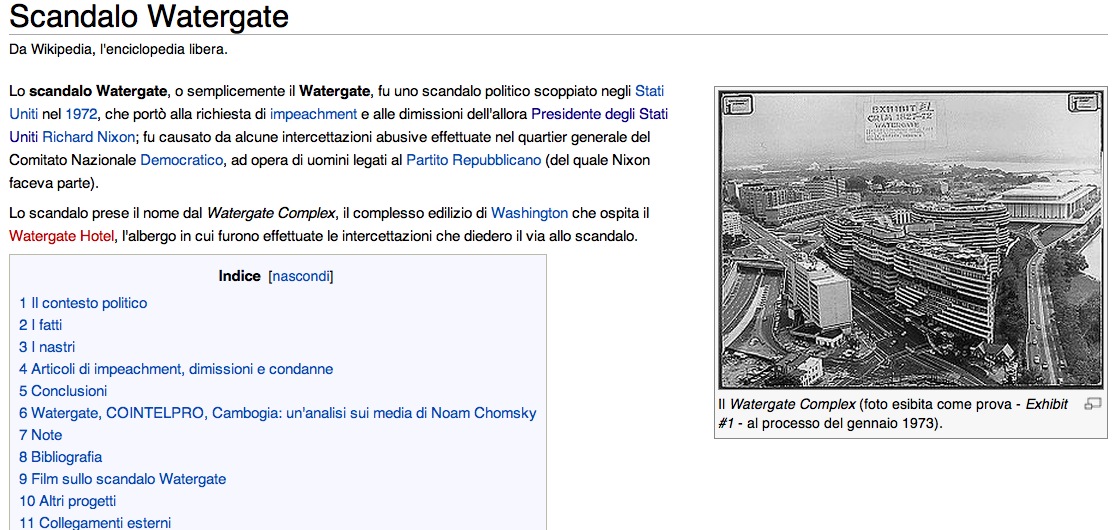Jump to section 1 Il contesto politico
This screenshot has height=530, width=1119.
[x=83, y=303]
